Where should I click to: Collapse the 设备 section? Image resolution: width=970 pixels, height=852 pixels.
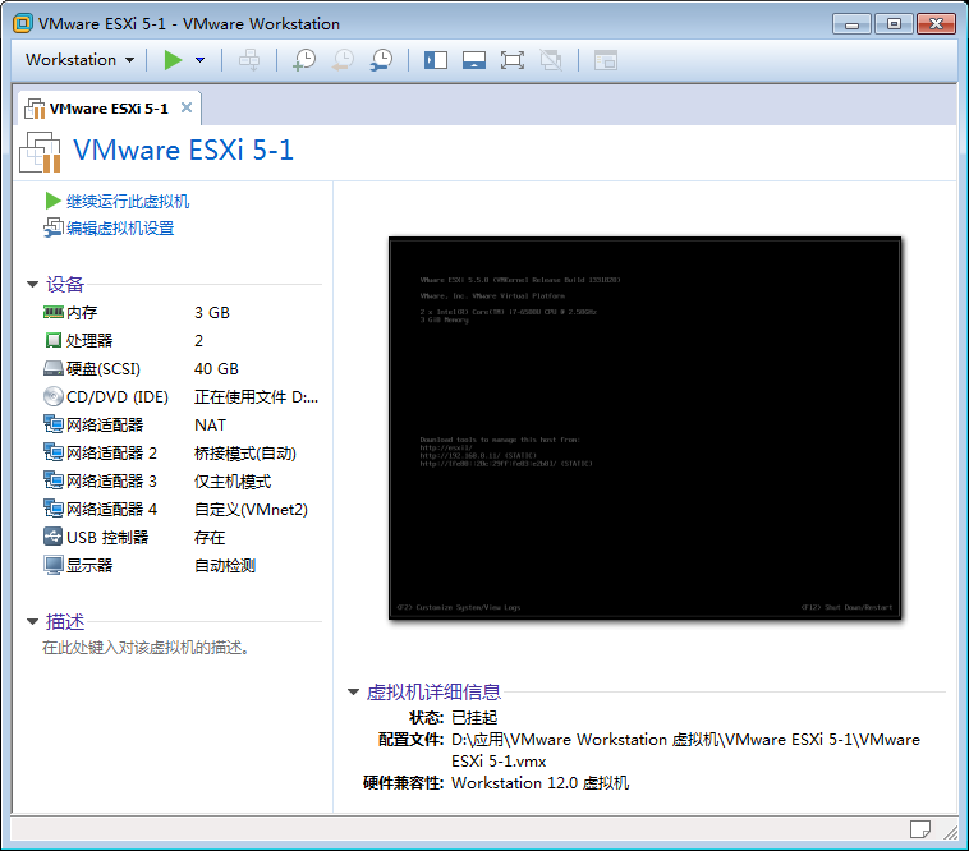point(32,285)
